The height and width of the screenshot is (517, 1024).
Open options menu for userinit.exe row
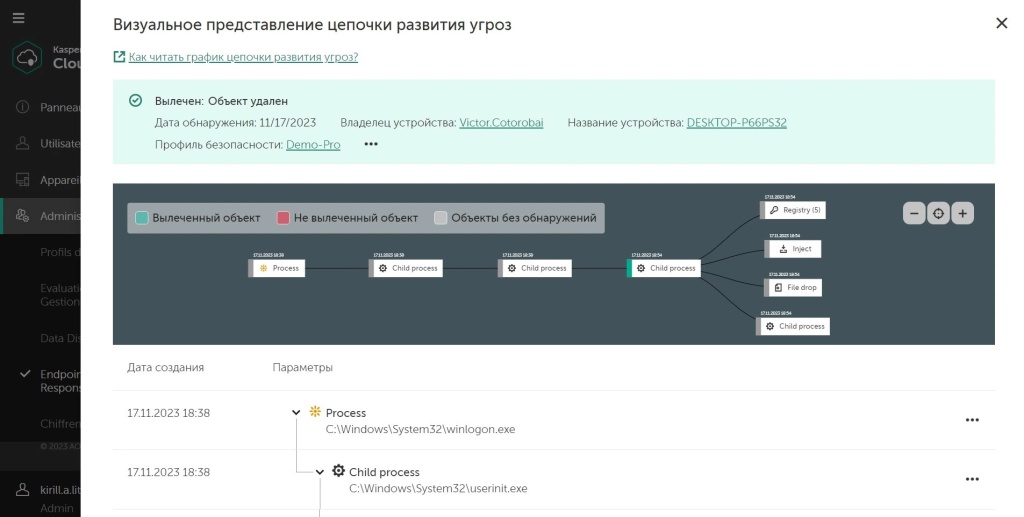click(x=972, y=479)
